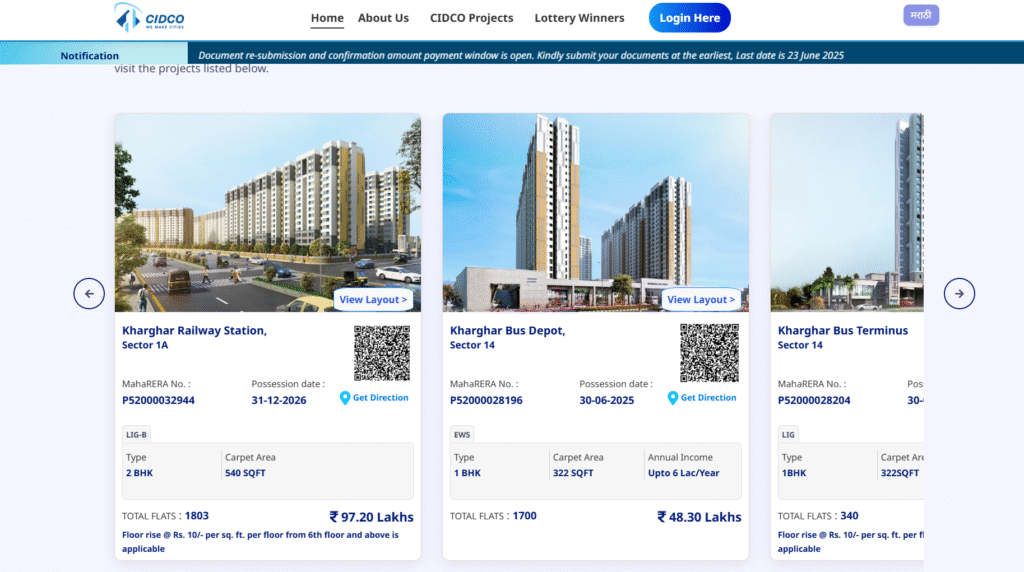The image size is (1024, 572).
Task: Click Upto 6 Lac/Year annual income
Action: click(683, 473)
